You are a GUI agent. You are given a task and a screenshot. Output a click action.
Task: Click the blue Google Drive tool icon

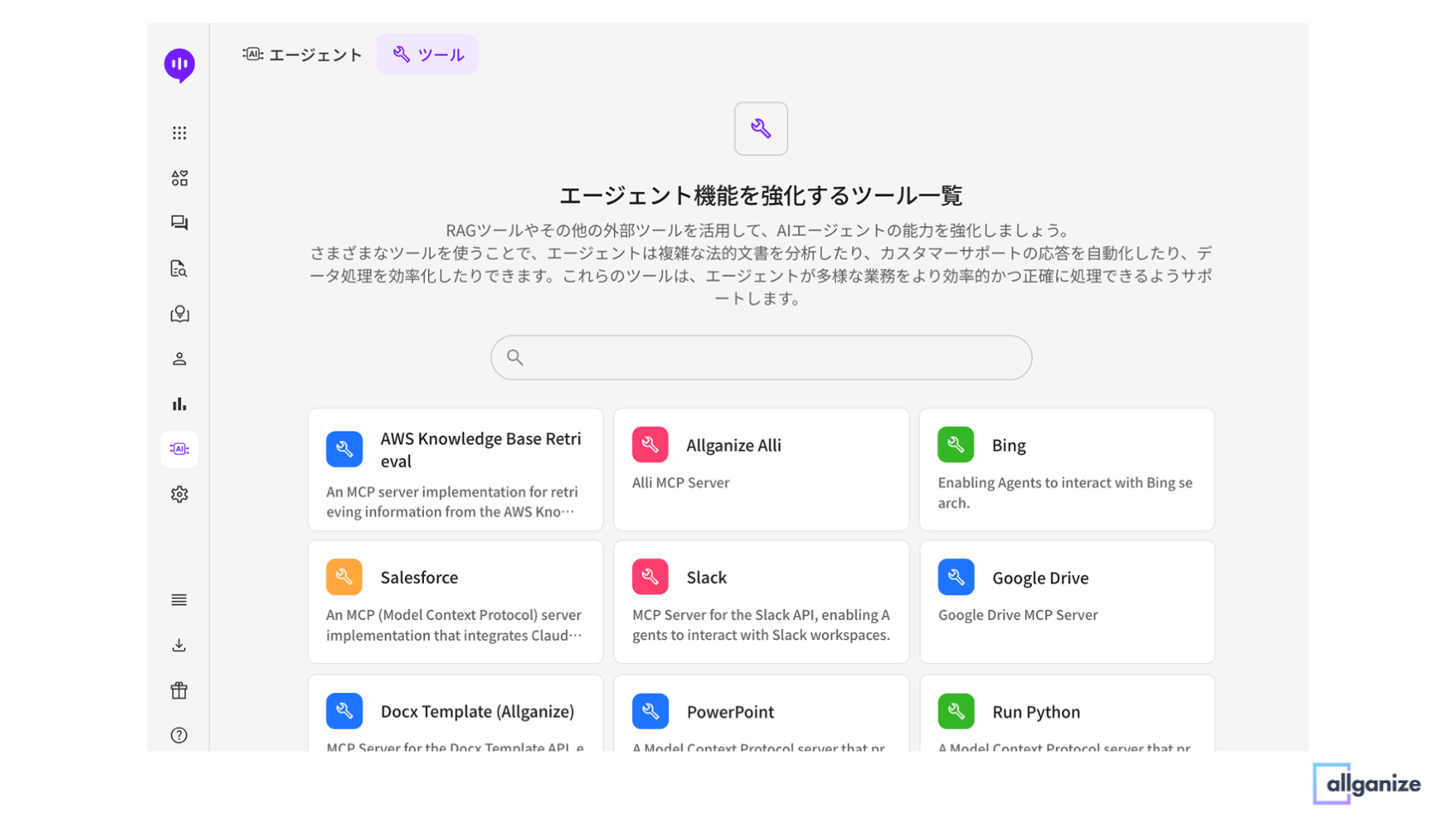(956, 577)
